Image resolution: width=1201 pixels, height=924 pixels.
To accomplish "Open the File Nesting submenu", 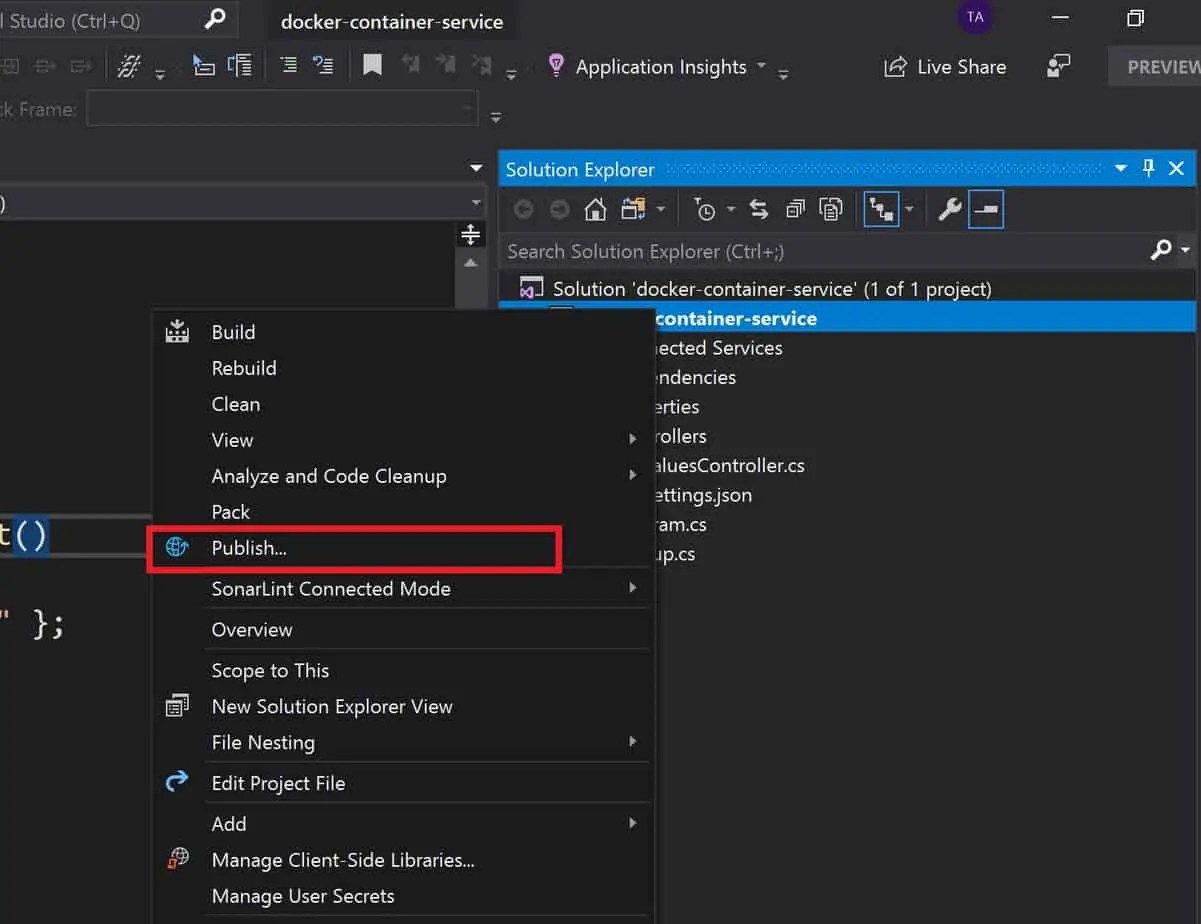I will [401, 743].
